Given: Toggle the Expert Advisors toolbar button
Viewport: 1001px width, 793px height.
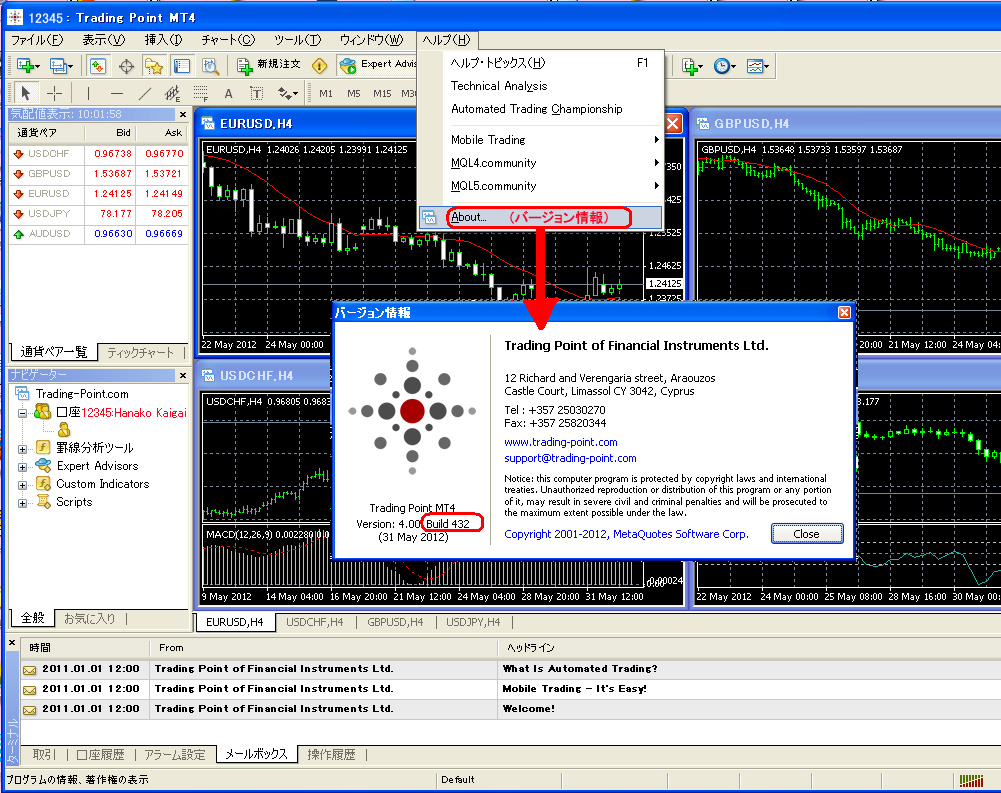Looking at the screenshot, I should (378, 64).
